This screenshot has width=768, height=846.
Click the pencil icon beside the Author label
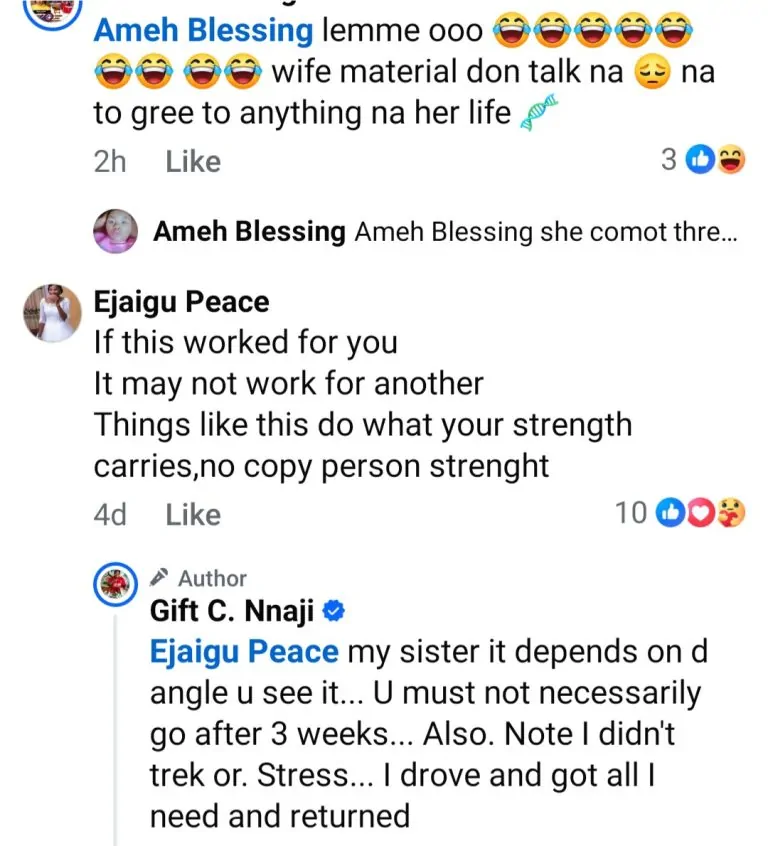[x=159, y=578]
